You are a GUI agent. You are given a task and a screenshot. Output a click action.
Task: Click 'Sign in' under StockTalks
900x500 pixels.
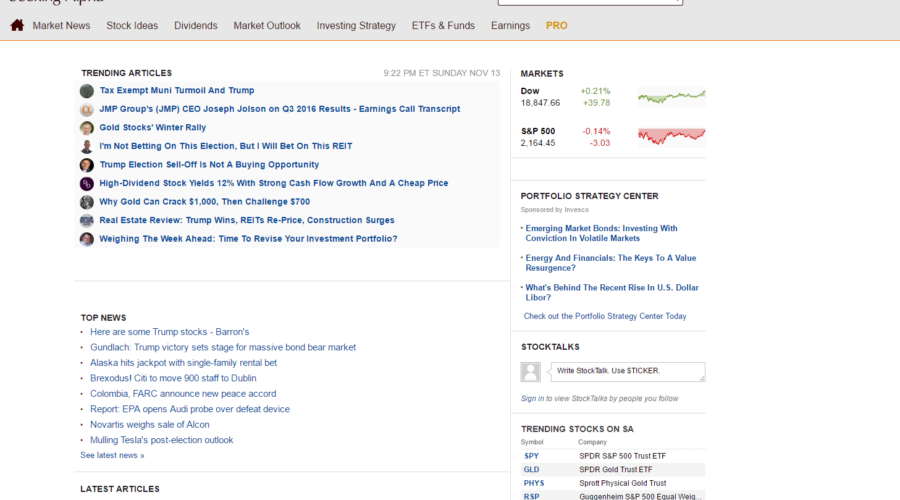click(532, 398)
